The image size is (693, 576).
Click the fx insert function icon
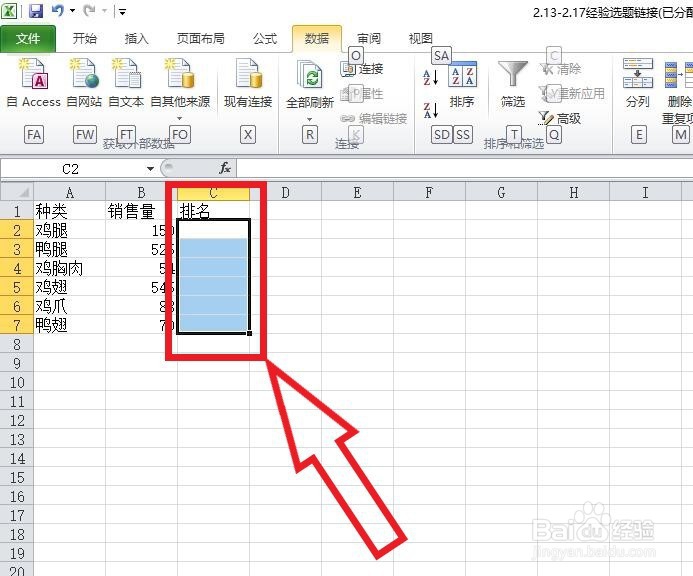coord(225,168)
